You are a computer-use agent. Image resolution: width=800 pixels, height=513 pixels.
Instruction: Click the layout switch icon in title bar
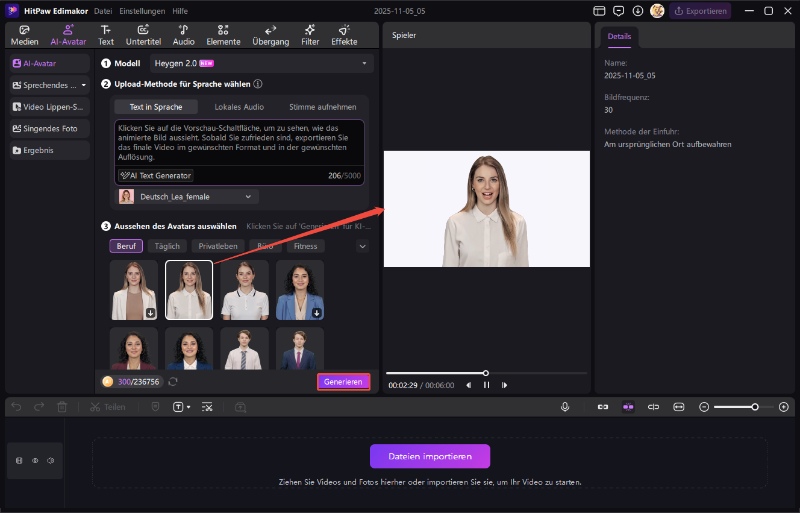tap(599, 11)
